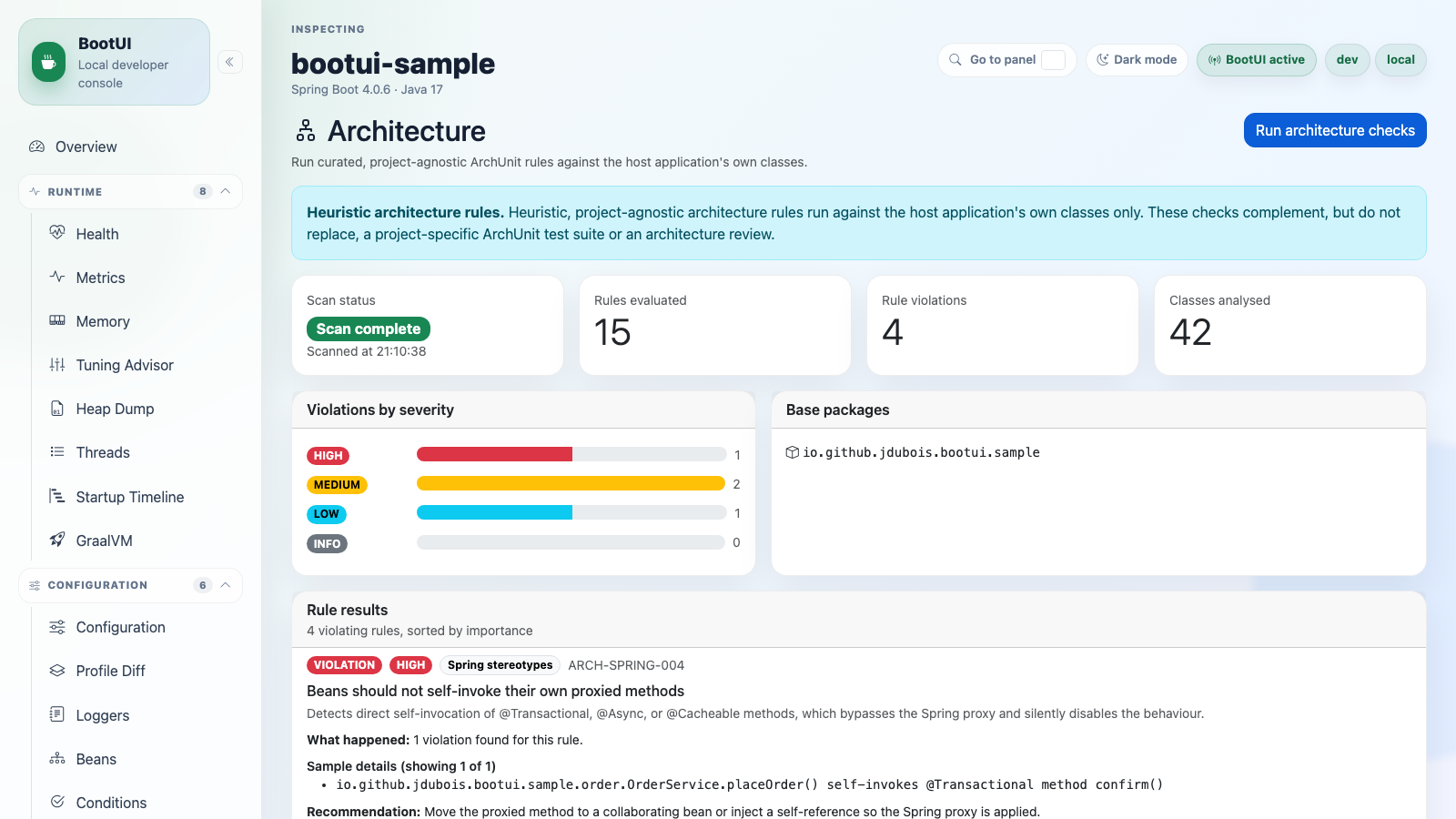Click the Rule violations value 4

tap(892, 332)
